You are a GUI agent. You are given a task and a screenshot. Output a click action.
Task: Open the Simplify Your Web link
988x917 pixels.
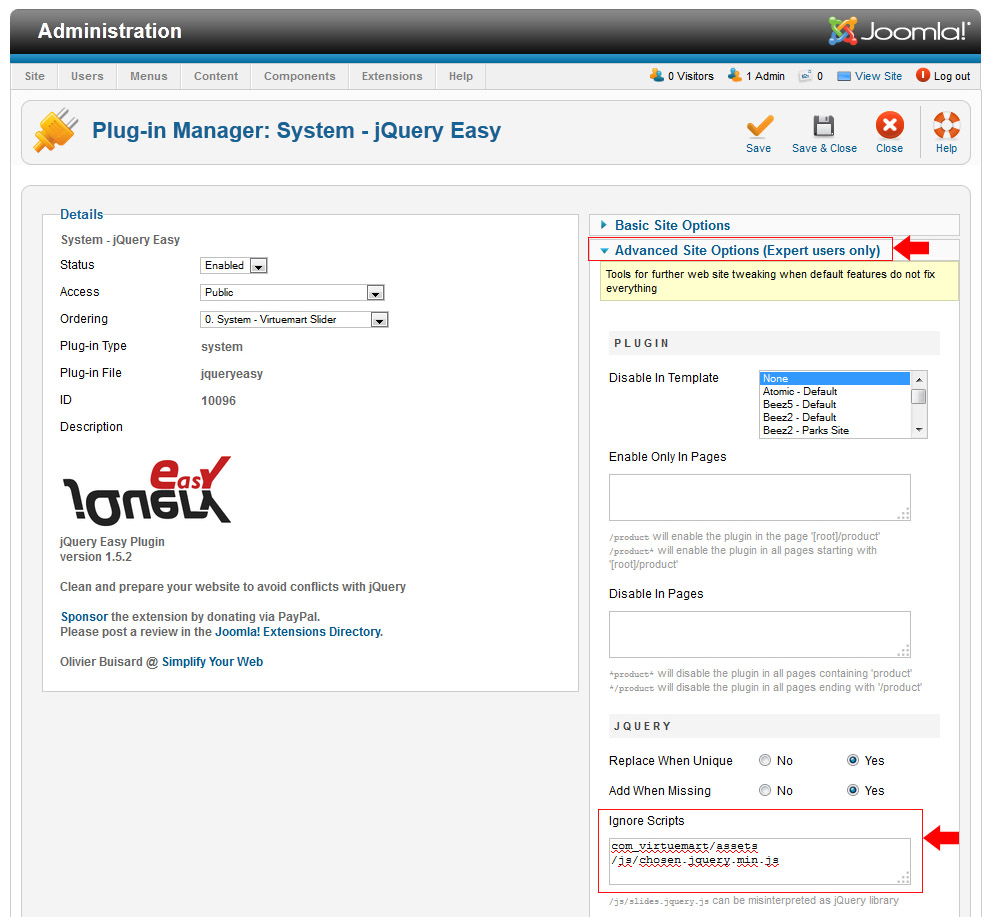pyautogui.click(x=212, y=661)
